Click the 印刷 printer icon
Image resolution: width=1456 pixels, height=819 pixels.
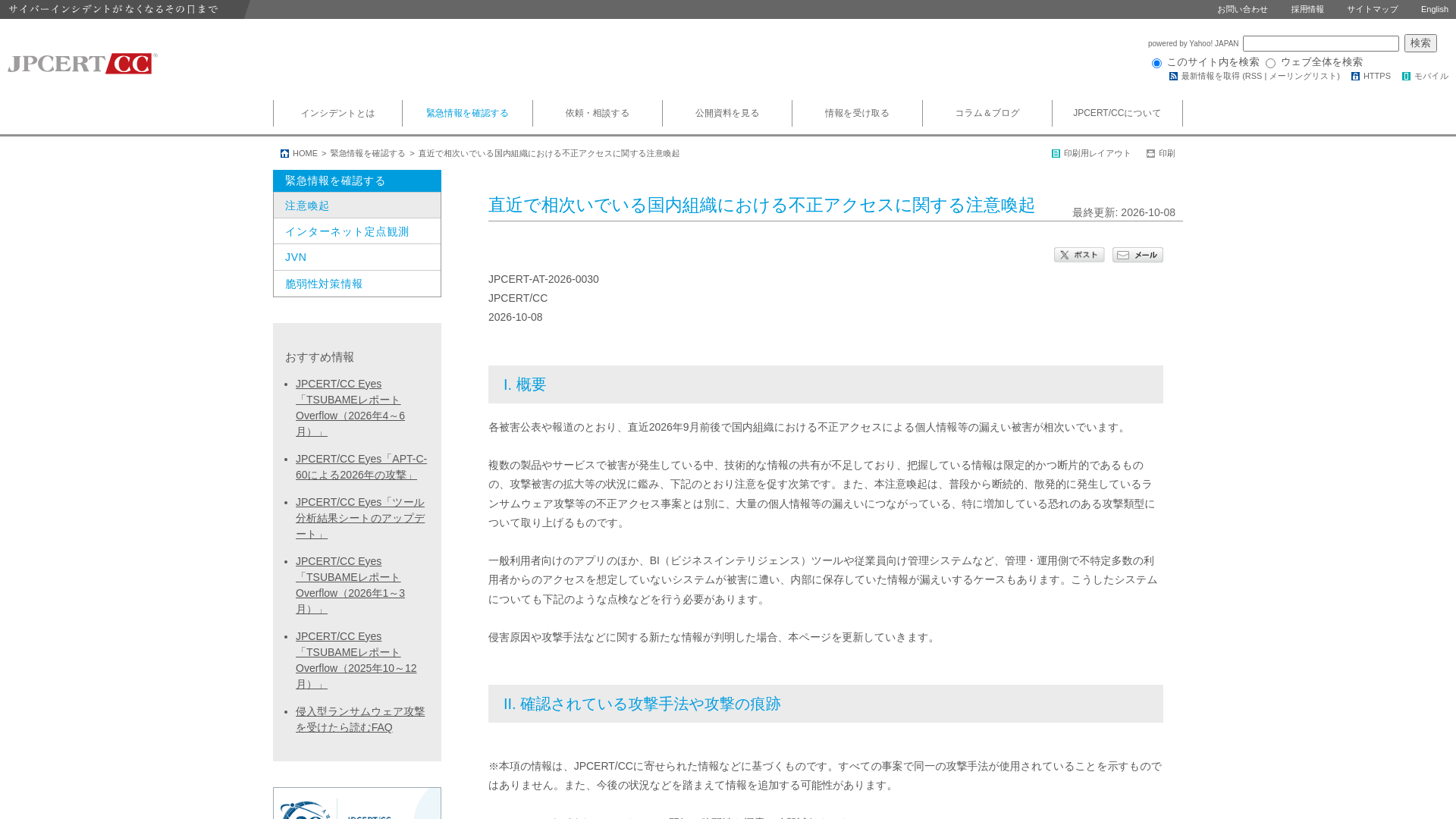[x=1150, y=154]
